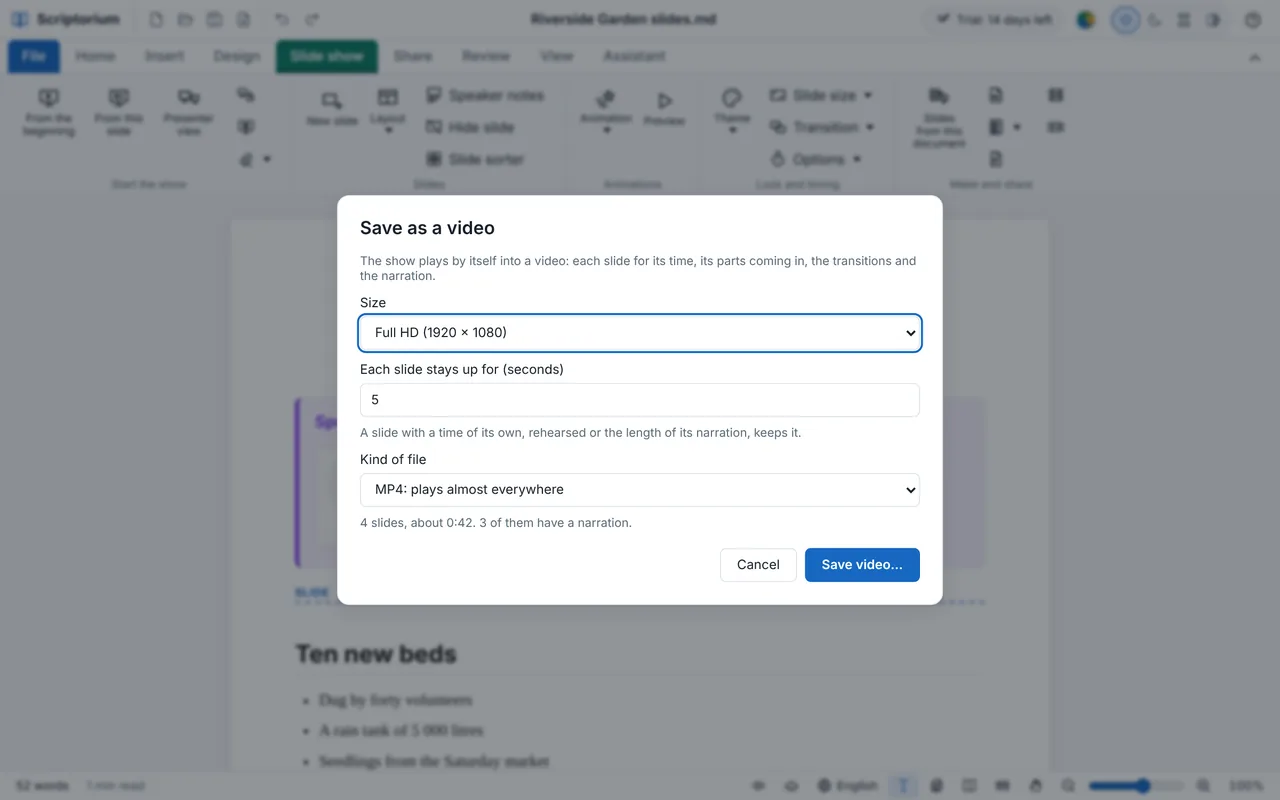Click the slide duration seconds field
This screenshot has height=800, width=1280.
point(640,400)
